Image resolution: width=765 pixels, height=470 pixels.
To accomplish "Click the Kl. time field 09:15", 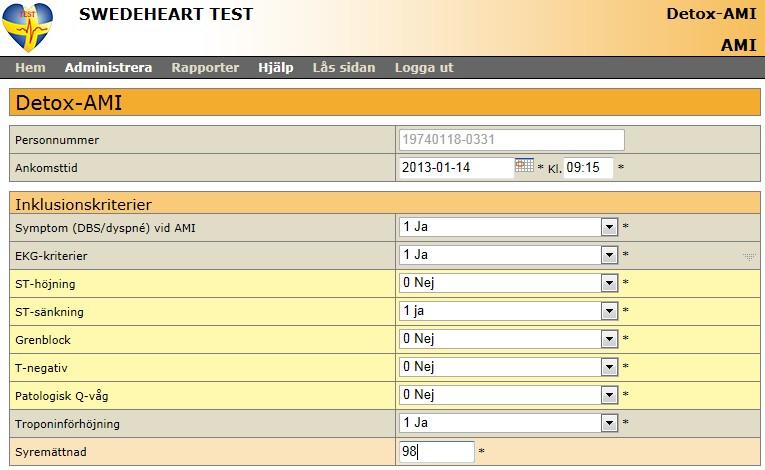I will (x=588, y=167).
